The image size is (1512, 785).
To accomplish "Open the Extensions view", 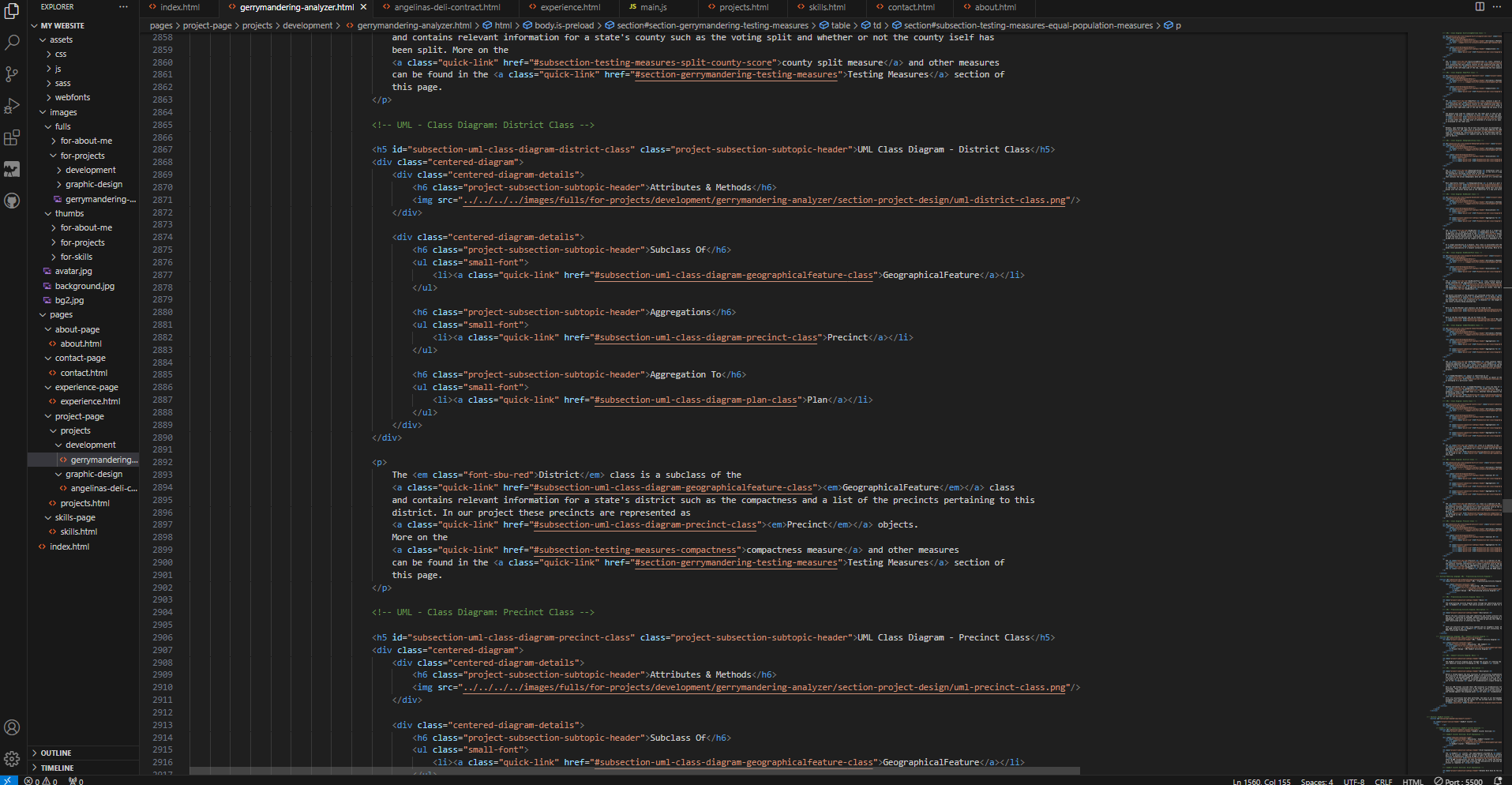I will coord(12,138).
